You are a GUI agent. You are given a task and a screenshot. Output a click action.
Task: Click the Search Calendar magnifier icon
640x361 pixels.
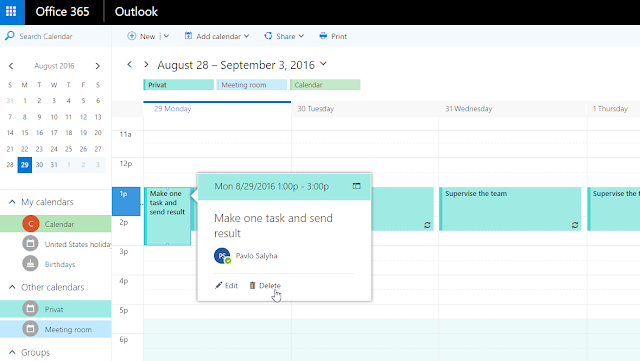point(9,36)
